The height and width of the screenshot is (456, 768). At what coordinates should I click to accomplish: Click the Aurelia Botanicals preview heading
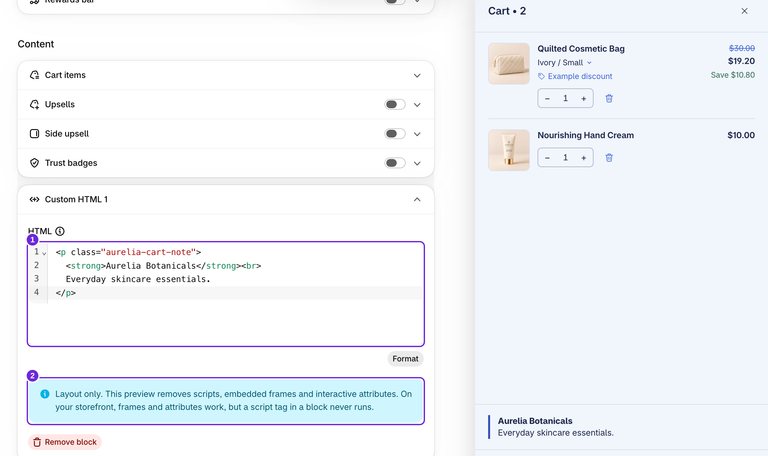point(535,421)
